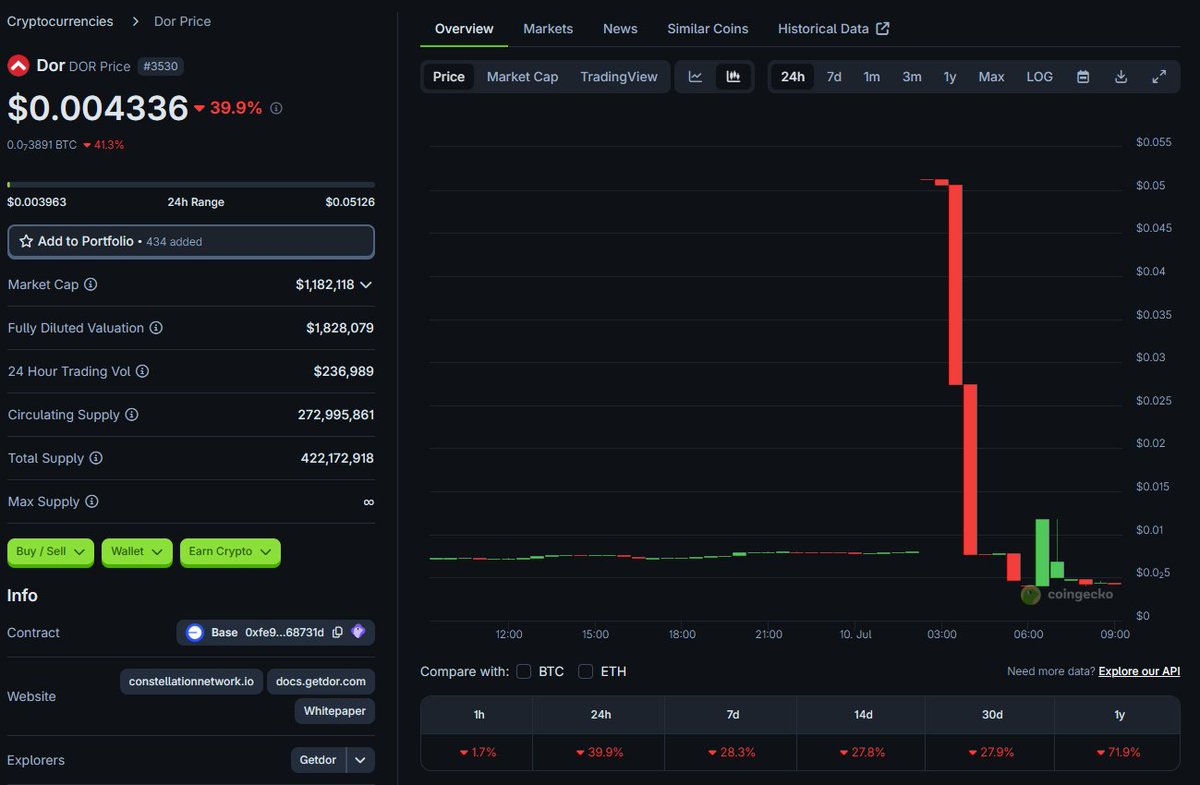
Task: Visit constellationnetwork.io website link
Action: click(191, 681)
